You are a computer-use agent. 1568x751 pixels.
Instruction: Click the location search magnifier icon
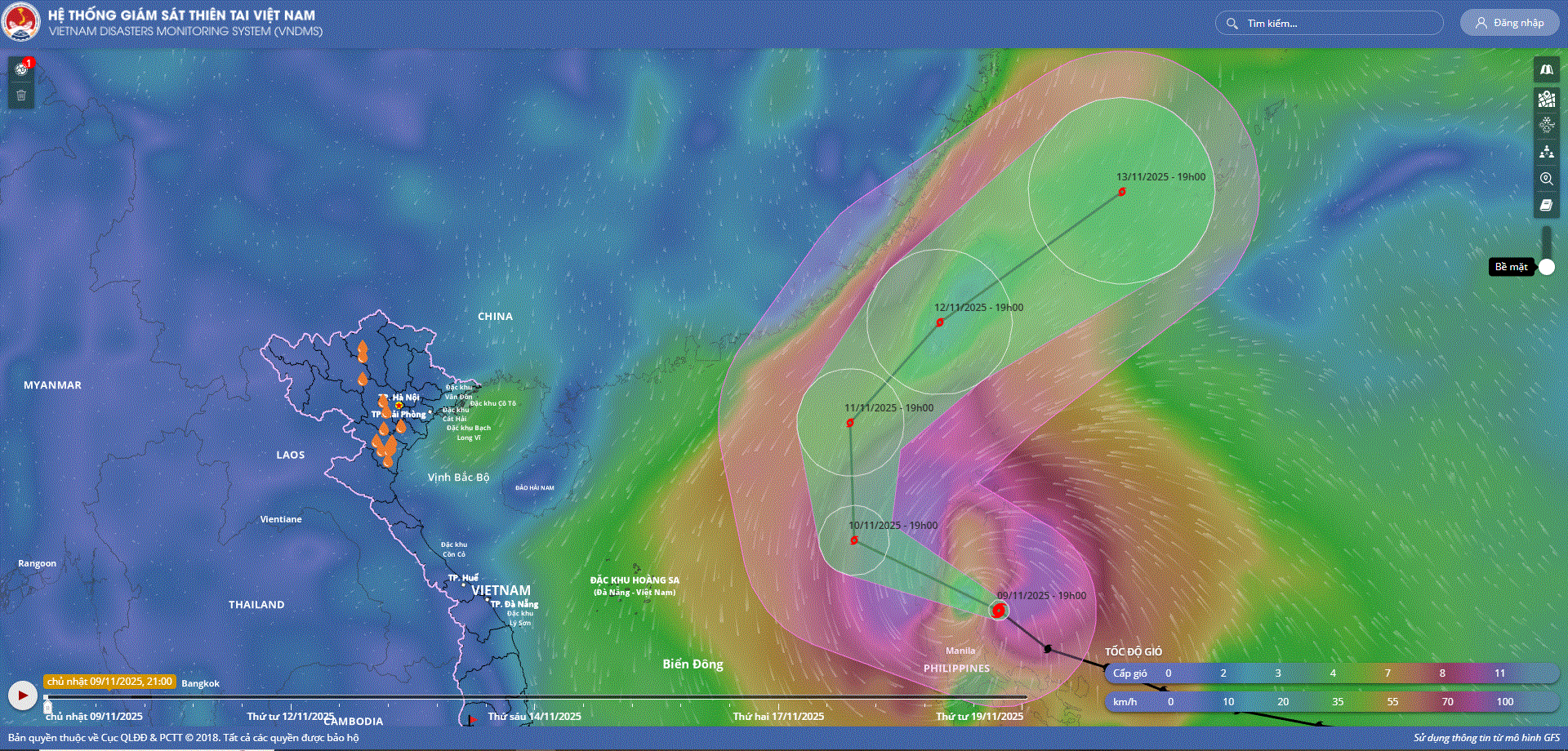click(1546, 179)
